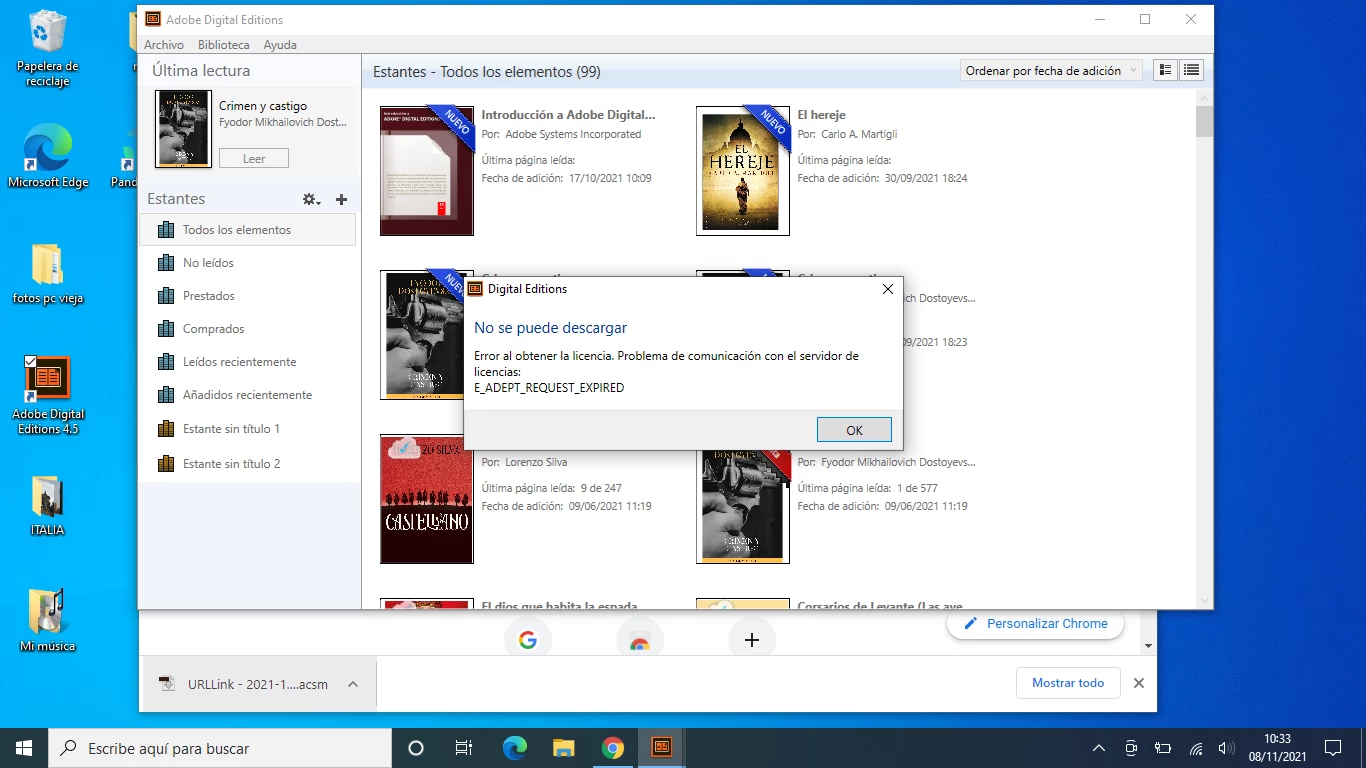Select Estante sin título 2

[248, 464]
